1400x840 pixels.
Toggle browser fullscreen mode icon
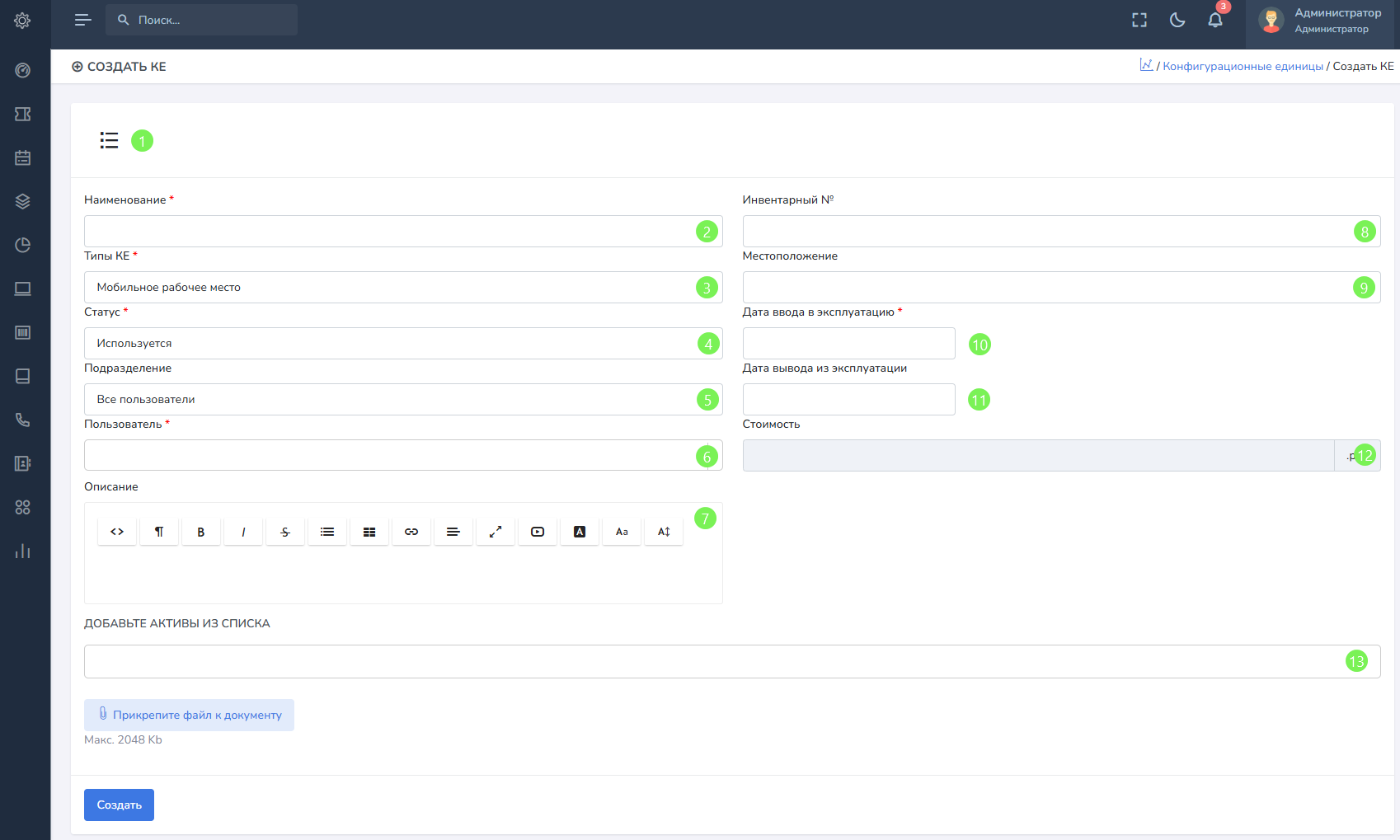(x=1139, y=21)
